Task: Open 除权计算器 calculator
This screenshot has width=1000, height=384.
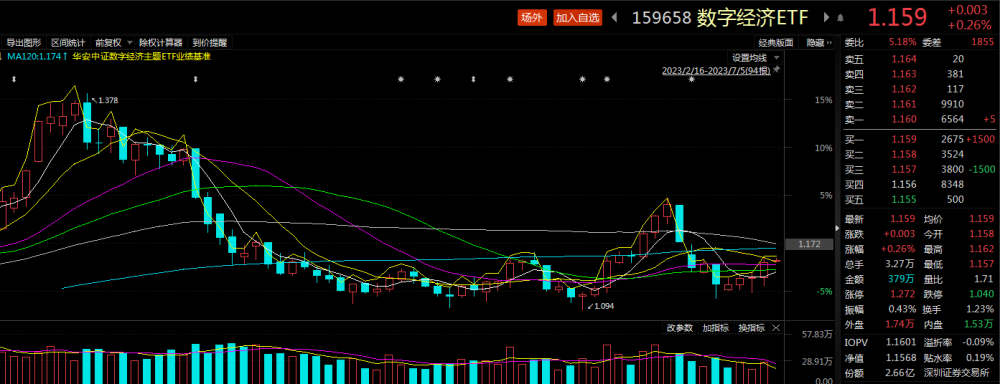Action: coord(161,43)
